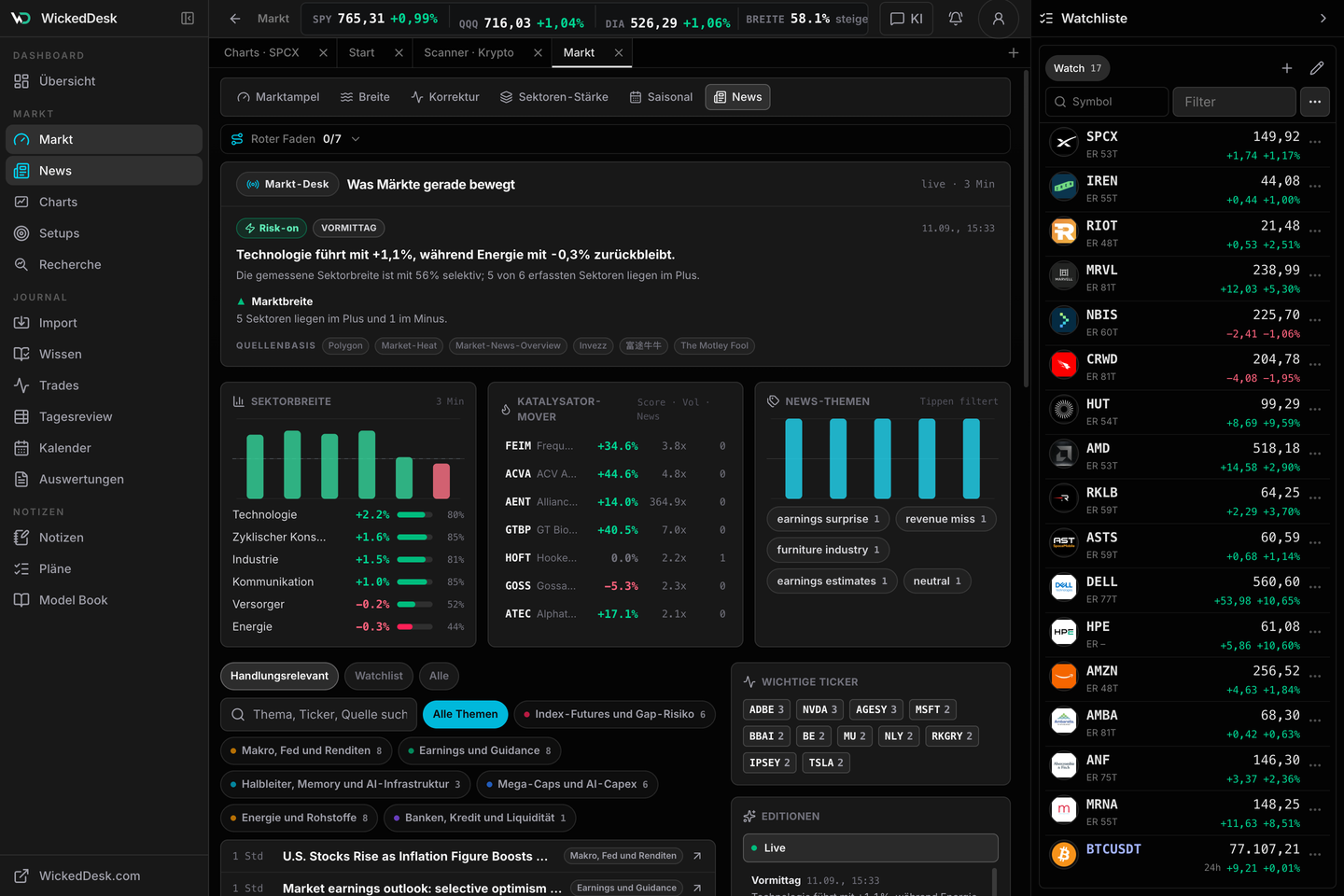
Task: Filter by Mega-Caps und AI-Capex
Action: pos(567,784)
